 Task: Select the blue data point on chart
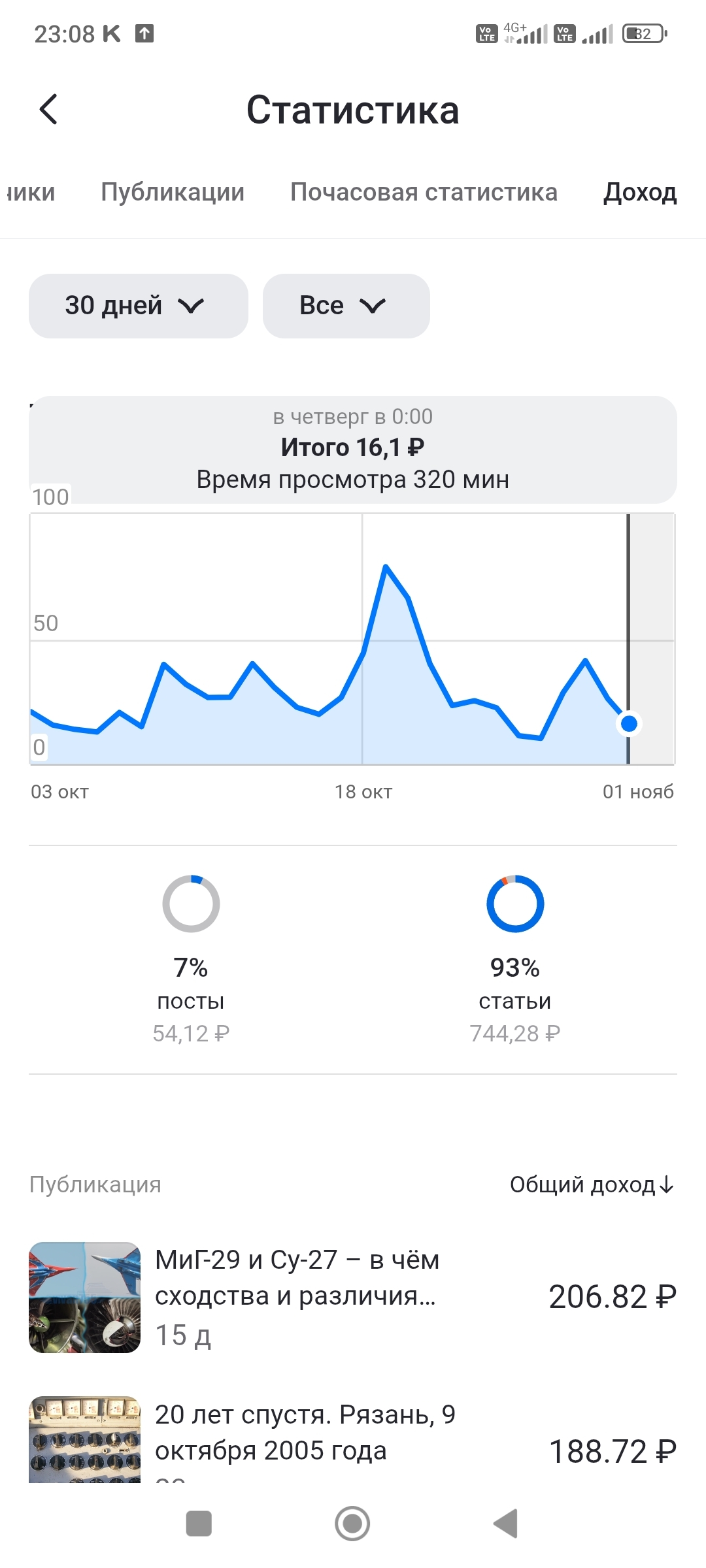pyautogui.click(x=629, y=724)
